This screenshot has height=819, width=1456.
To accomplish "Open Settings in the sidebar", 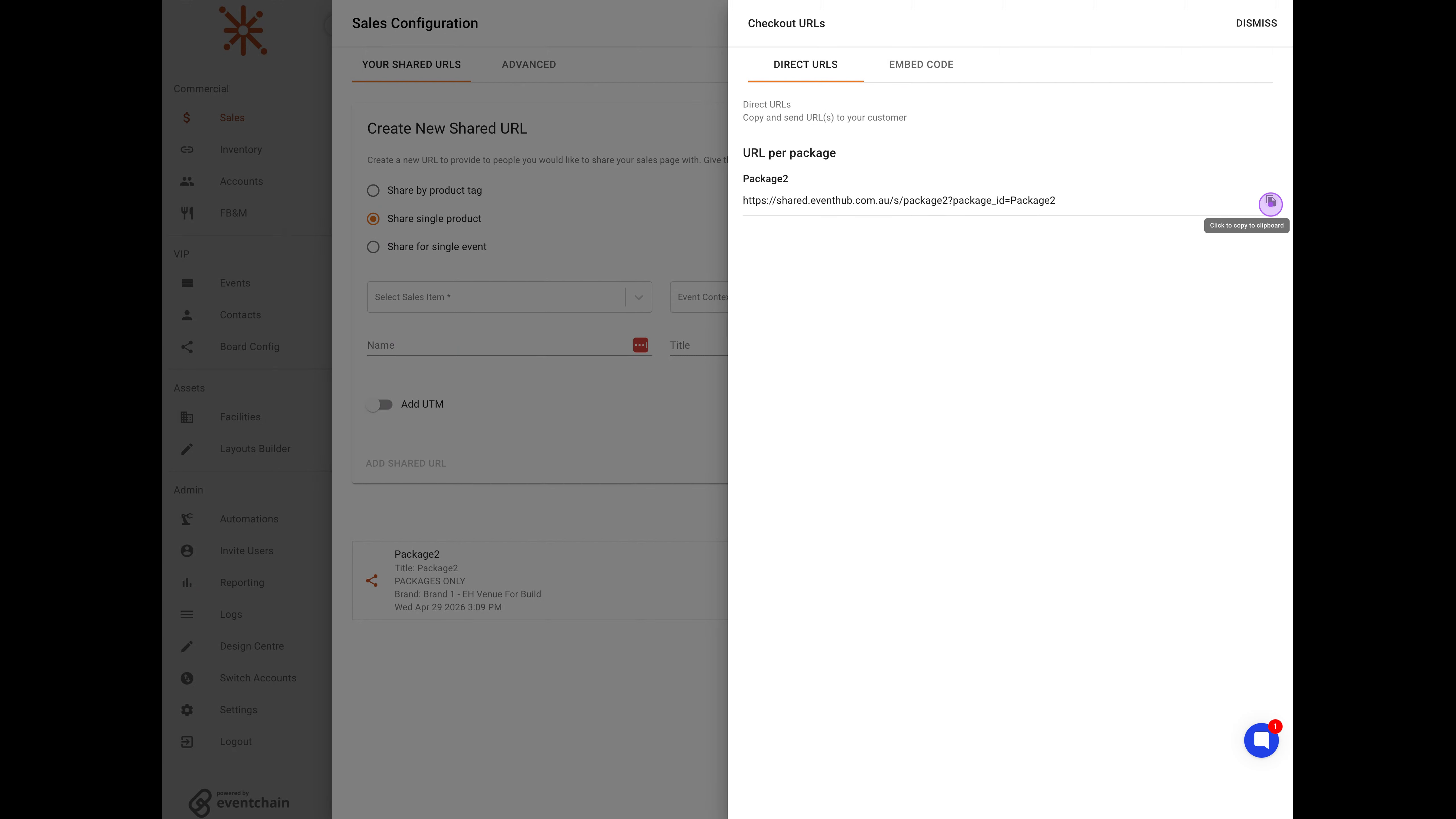I will [239, 710].
